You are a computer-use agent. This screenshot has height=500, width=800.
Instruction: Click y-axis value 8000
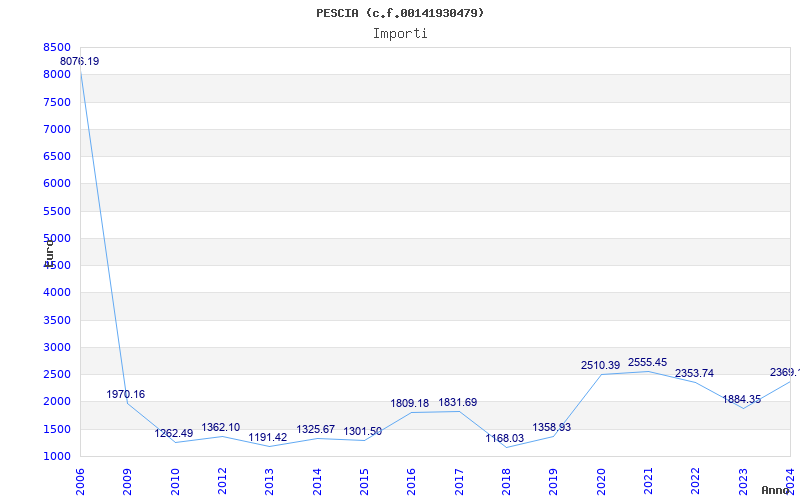coord(57,74)
